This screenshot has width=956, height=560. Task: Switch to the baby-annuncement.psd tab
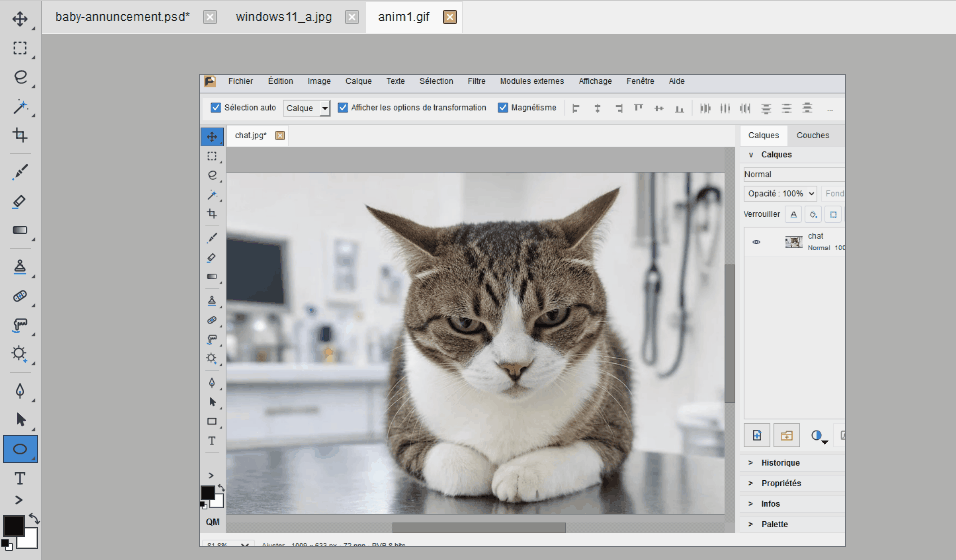(x=122, y=17)
